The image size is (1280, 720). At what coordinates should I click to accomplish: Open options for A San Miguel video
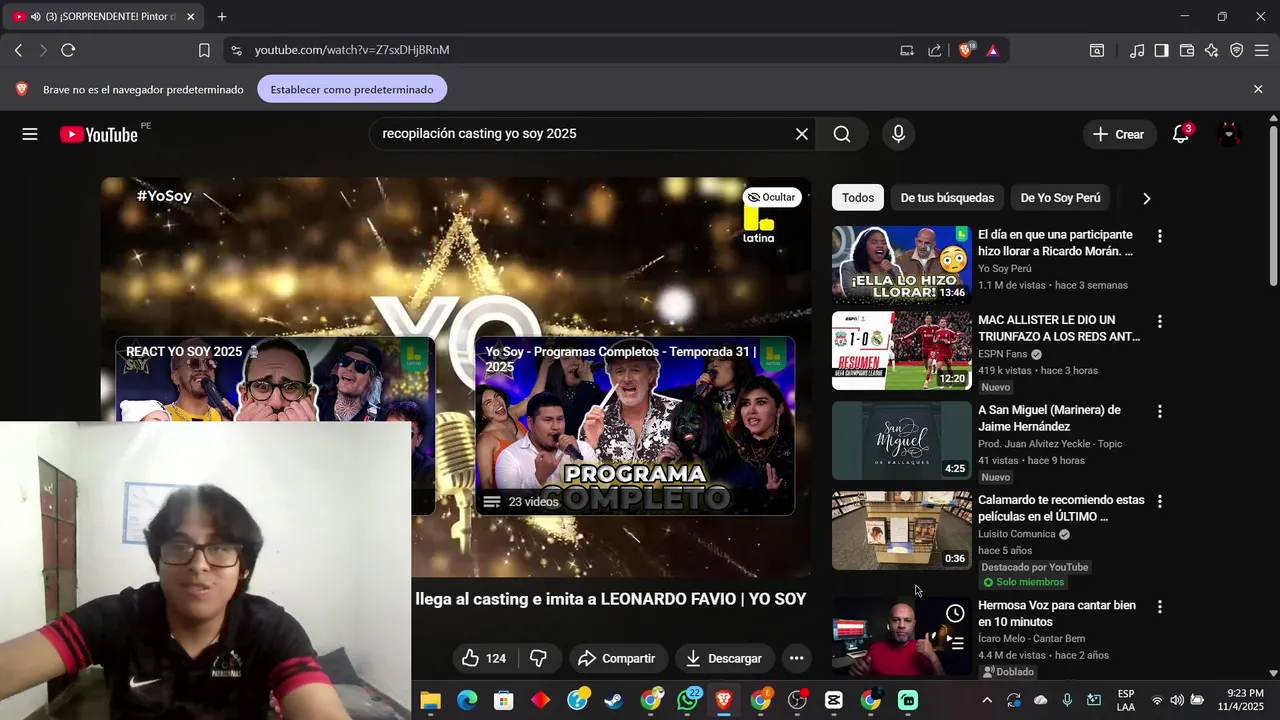(1160, 411)
